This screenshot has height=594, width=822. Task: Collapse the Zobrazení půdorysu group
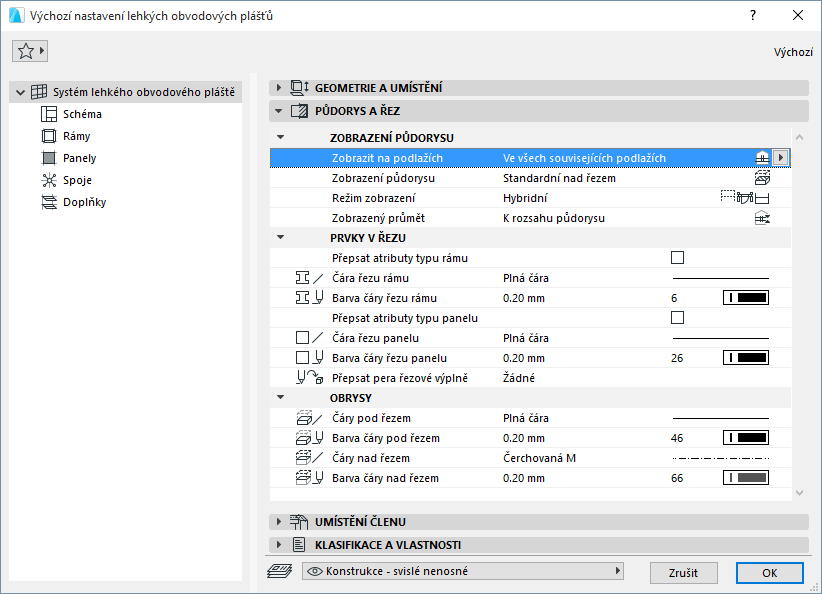pyautogui.click(x=280, y=137)
